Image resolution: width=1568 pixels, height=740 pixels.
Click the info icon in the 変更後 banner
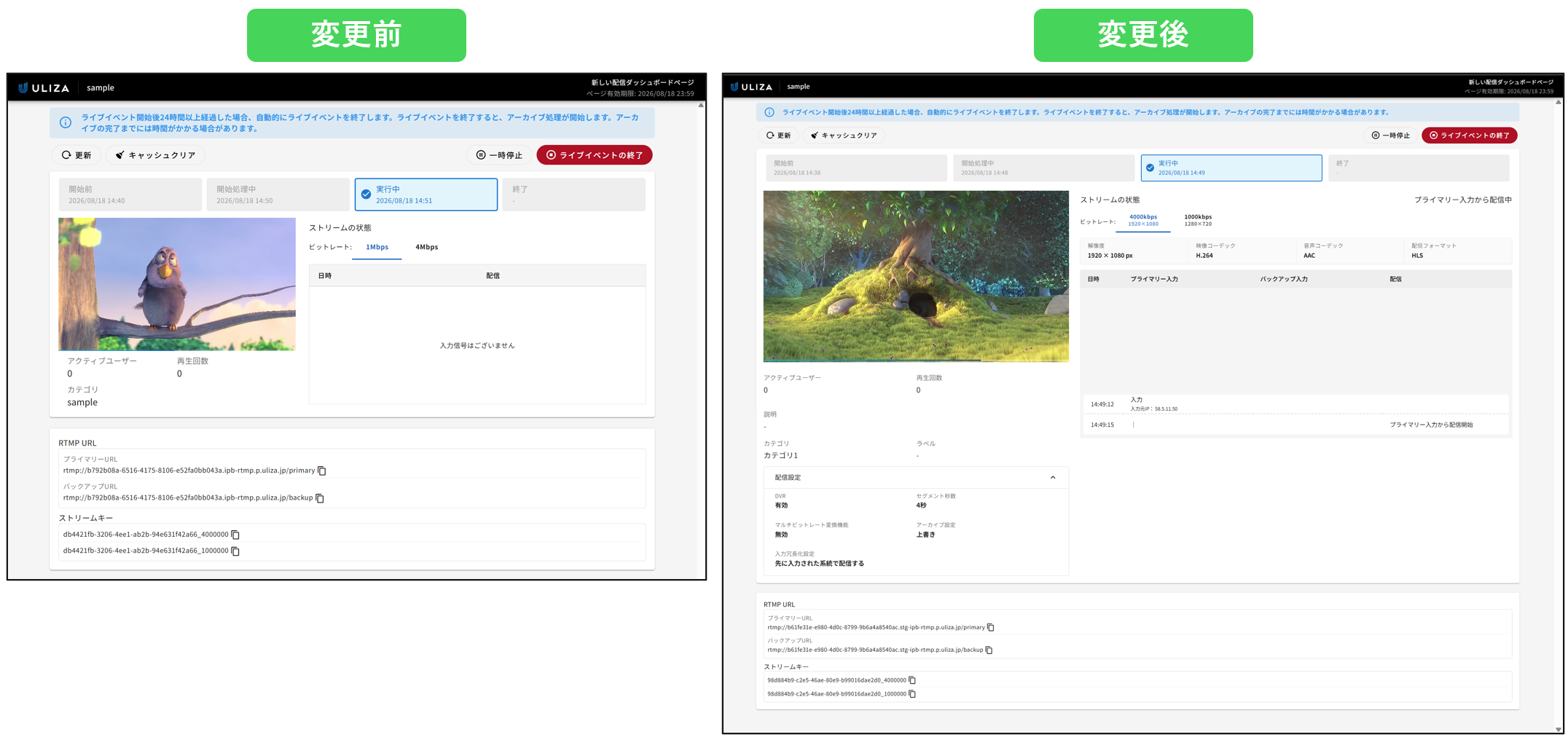(769, 112)
